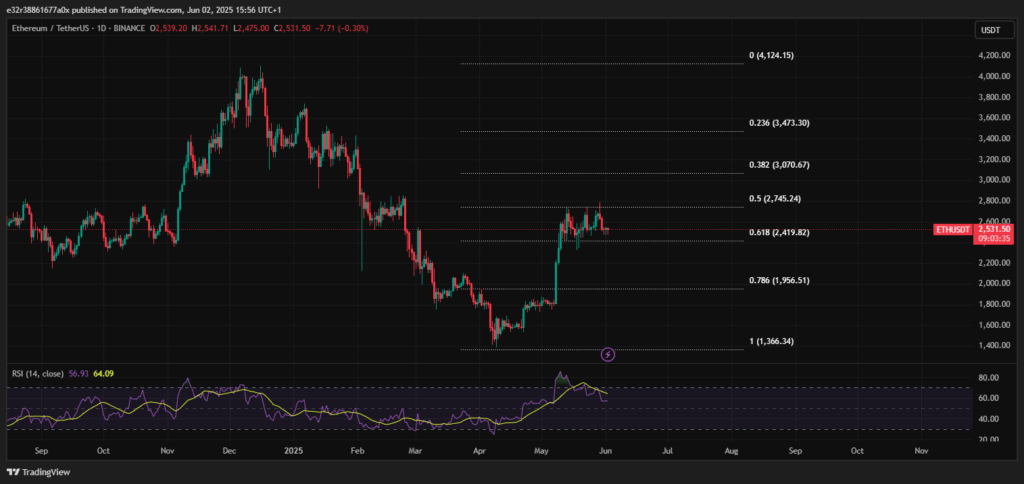Click the low value L2,475.00
This screenshot has width=1024, height=484.
[253, 29]
